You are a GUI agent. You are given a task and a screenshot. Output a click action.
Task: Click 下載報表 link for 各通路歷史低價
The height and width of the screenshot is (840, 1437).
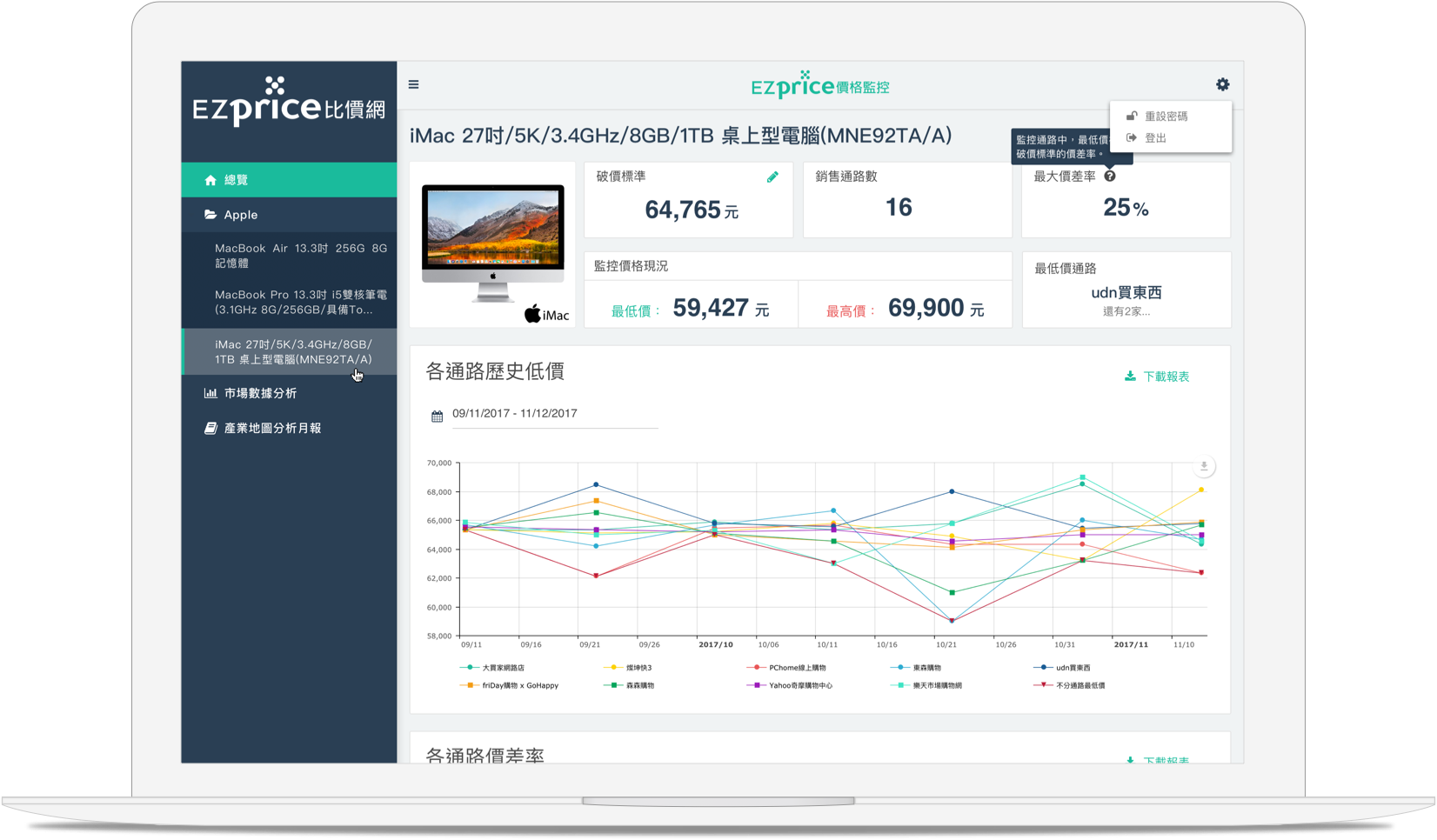pyautogui.click(x=1157, y=377)
